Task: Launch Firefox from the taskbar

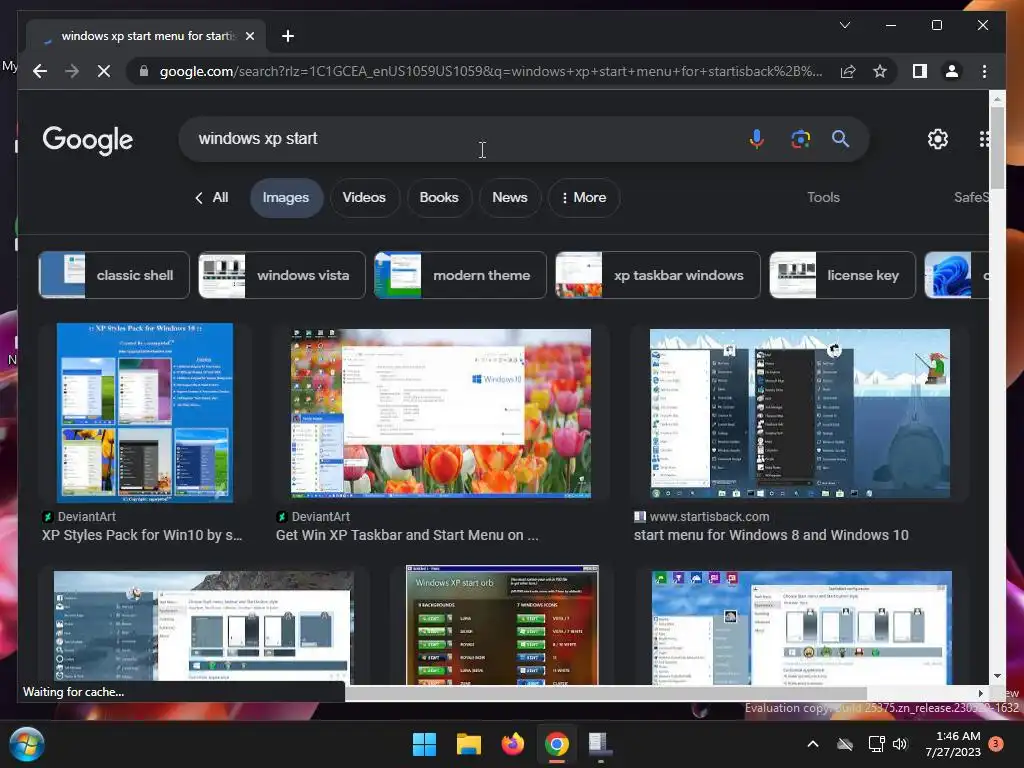Action: (513, 744)
